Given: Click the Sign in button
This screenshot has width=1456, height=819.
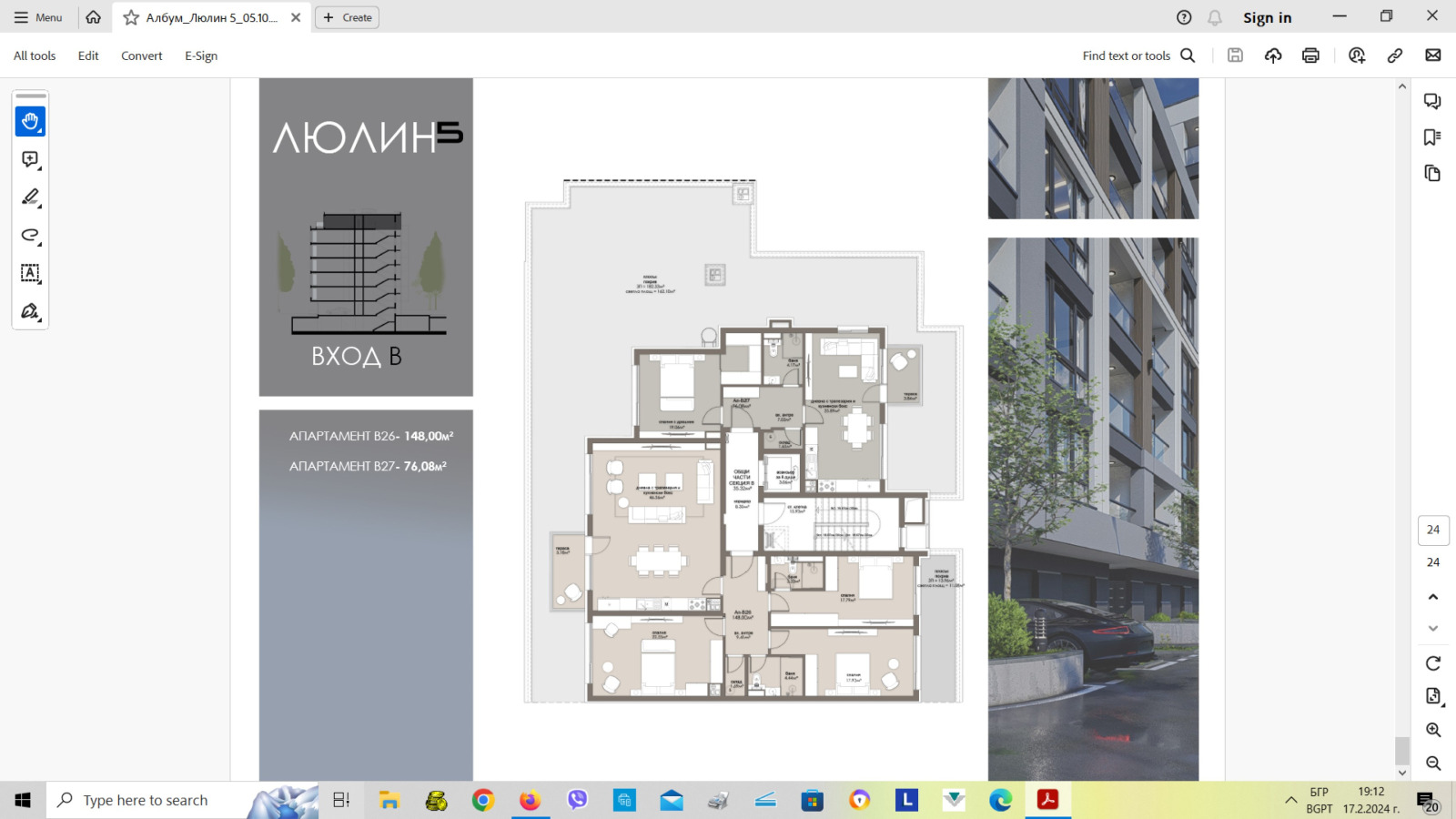Looking at the screenshot, I should (x=1267, y=17).
